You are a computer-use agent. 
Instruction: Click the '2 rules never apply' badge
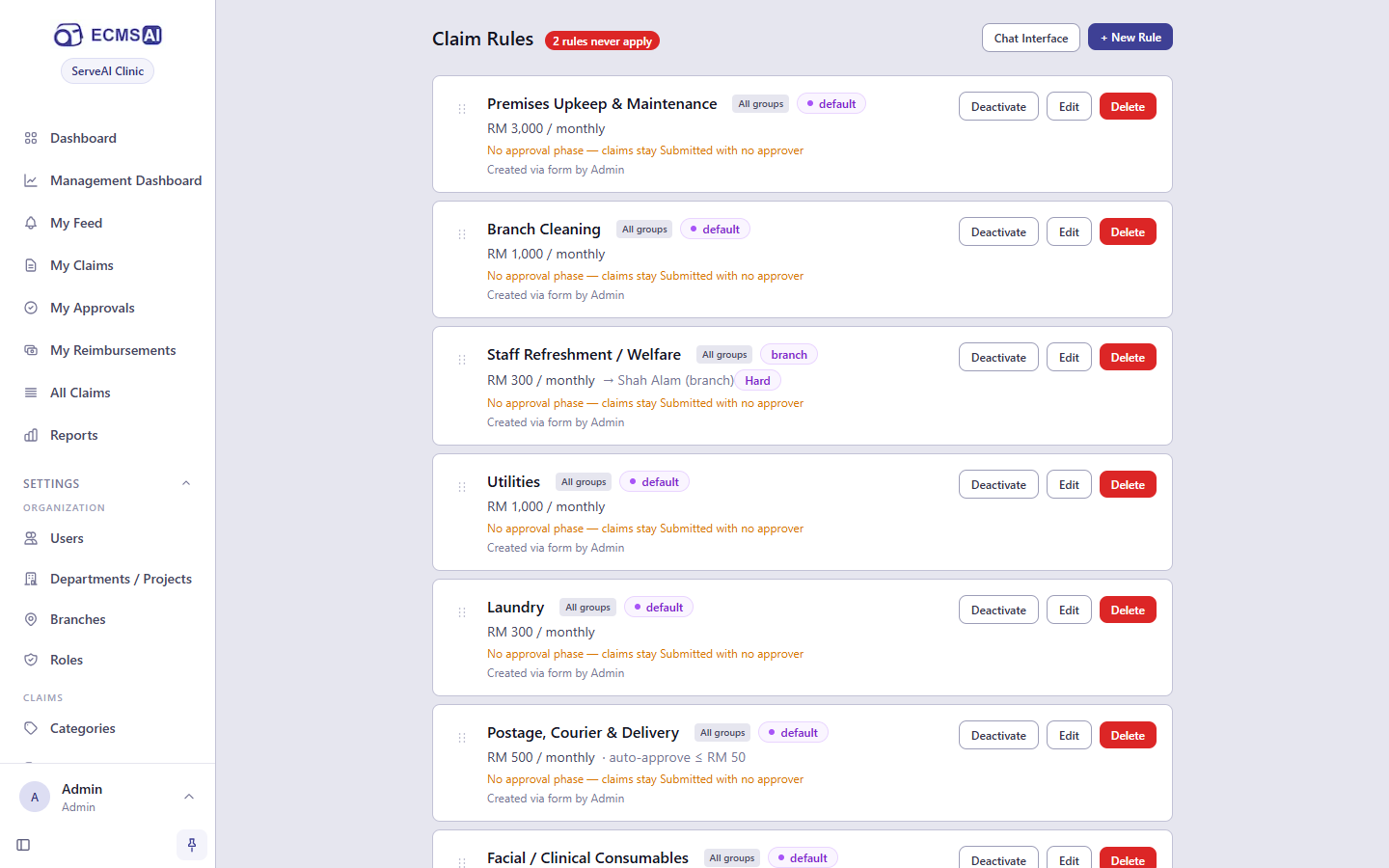pos(602,41)
